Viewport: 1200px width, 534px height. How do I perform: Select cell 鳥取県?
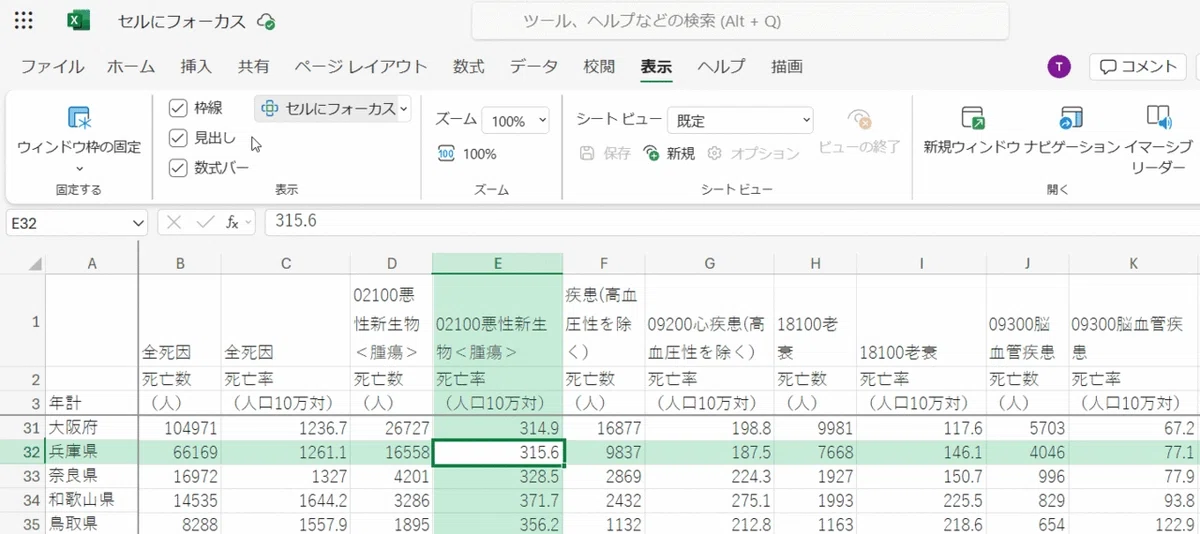tap(92, 523)
